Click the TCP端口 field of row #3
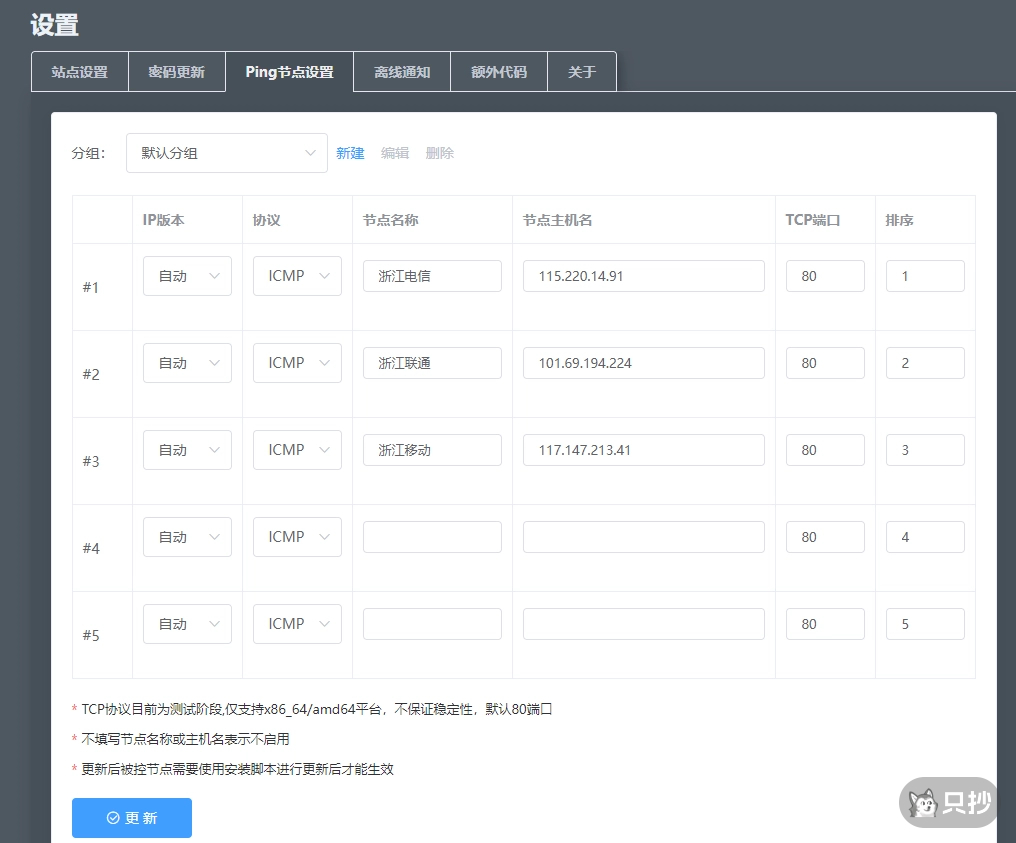The image size is (1016, 843). [x=825, y=450]
